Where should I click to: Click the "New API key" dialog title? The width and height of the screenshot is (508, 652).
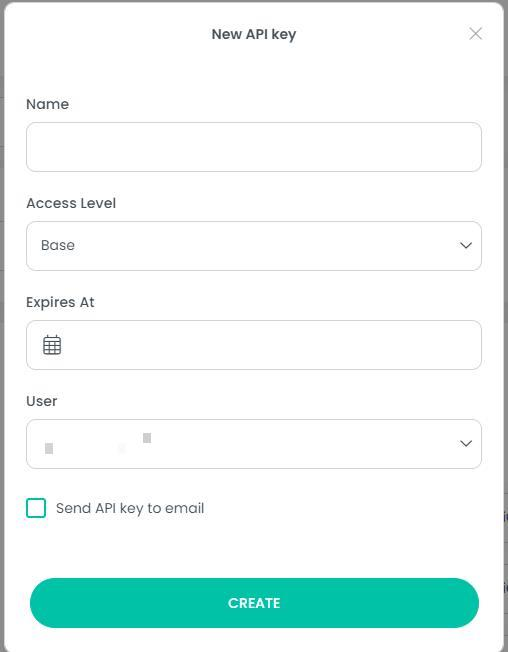(254, 34)
